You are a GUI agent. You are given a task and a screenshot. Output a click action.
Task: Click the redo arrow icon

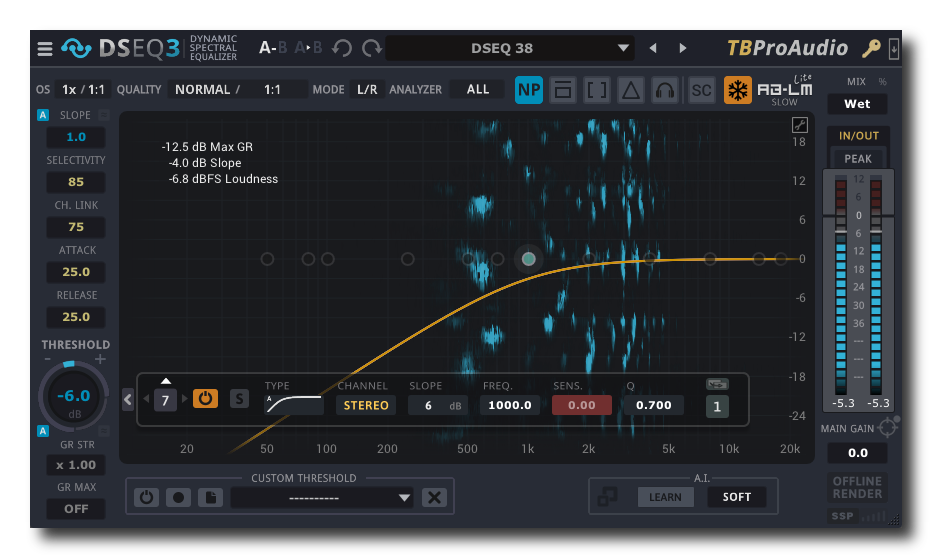coord(372,48)
